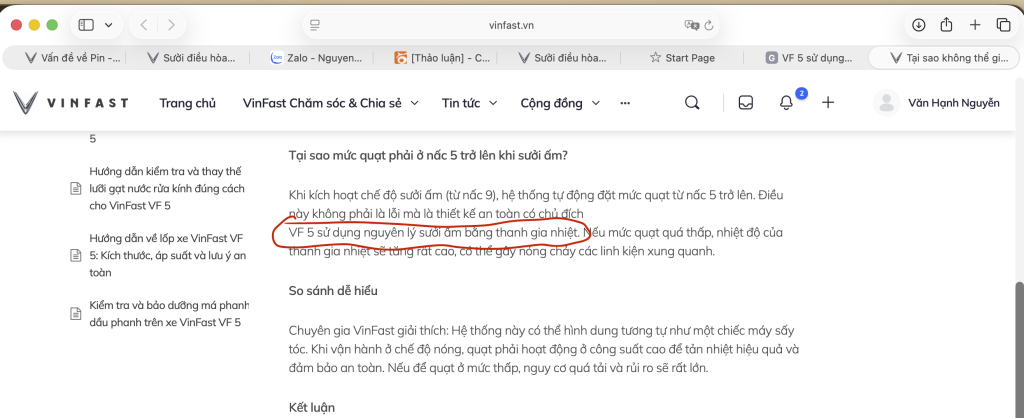Viewport: 1024px width, 418px height.
Task: Open Trang chủ menu item
Action: tap(187, 103)
